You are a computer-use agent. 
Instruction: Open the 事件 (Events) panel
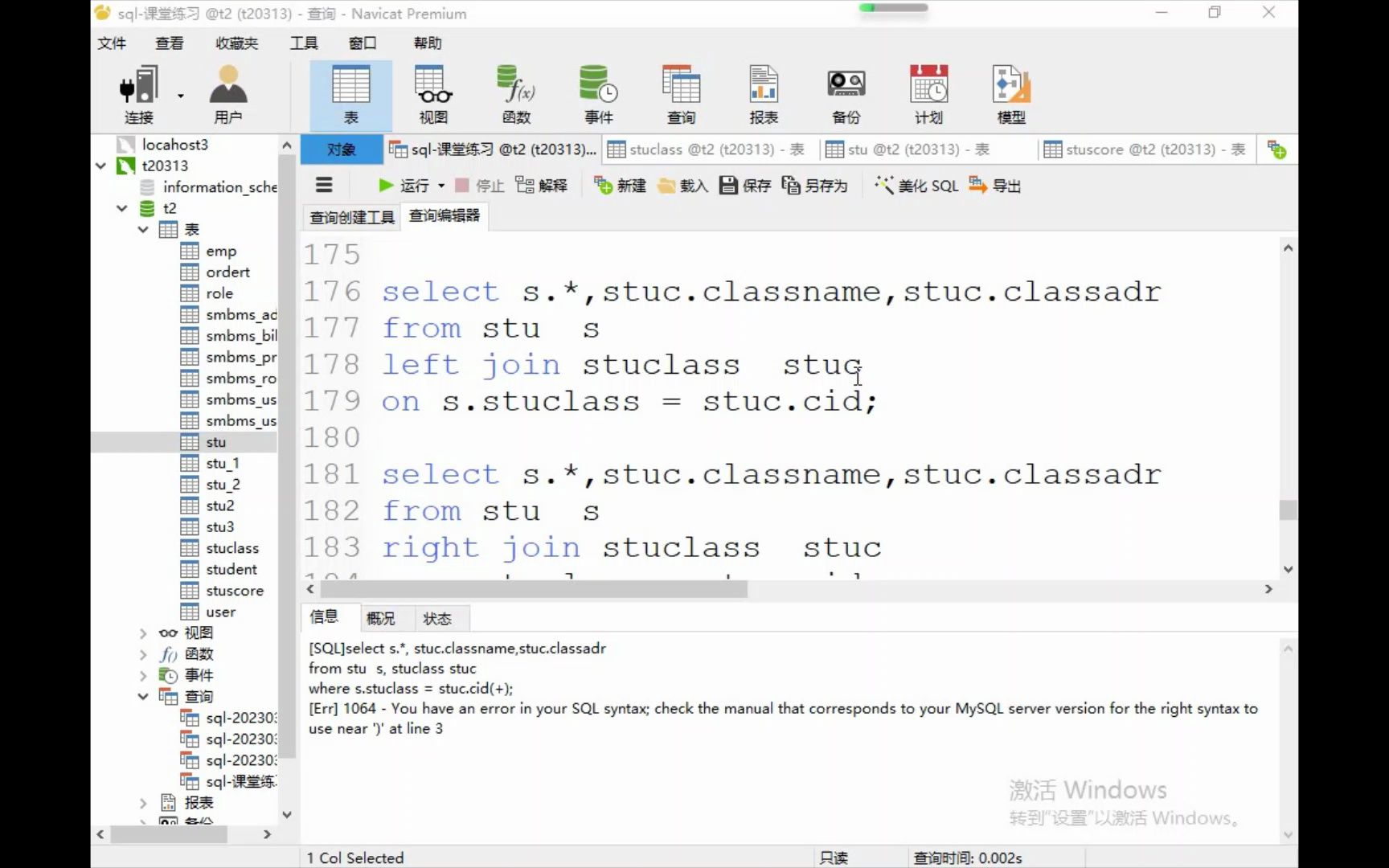click(x=598, y=94)
